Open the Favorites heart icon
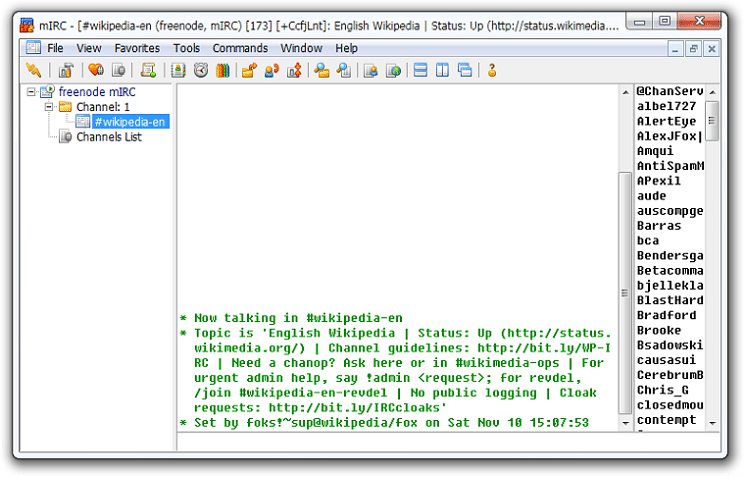The image size is (745, 477). pos(96,70)
